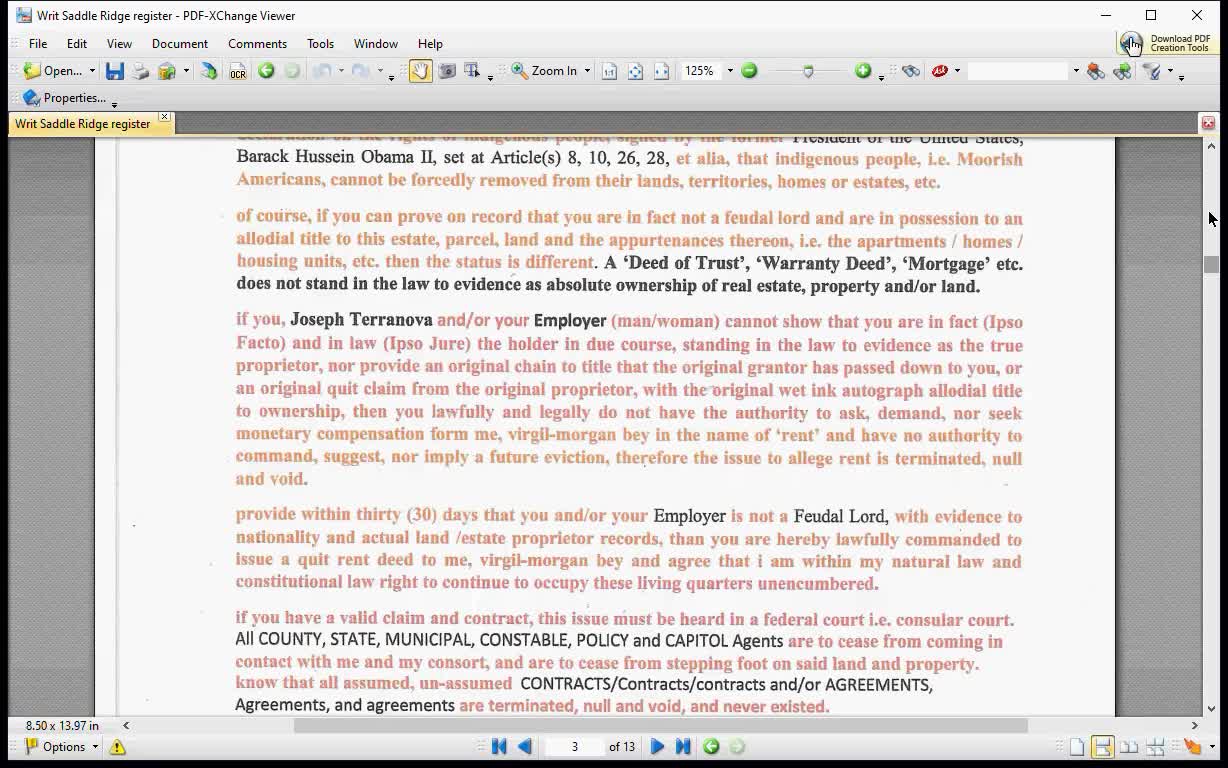Open the Undo history dropdown arrow
The image size is (1228, 768).
[x=340, y=71]
